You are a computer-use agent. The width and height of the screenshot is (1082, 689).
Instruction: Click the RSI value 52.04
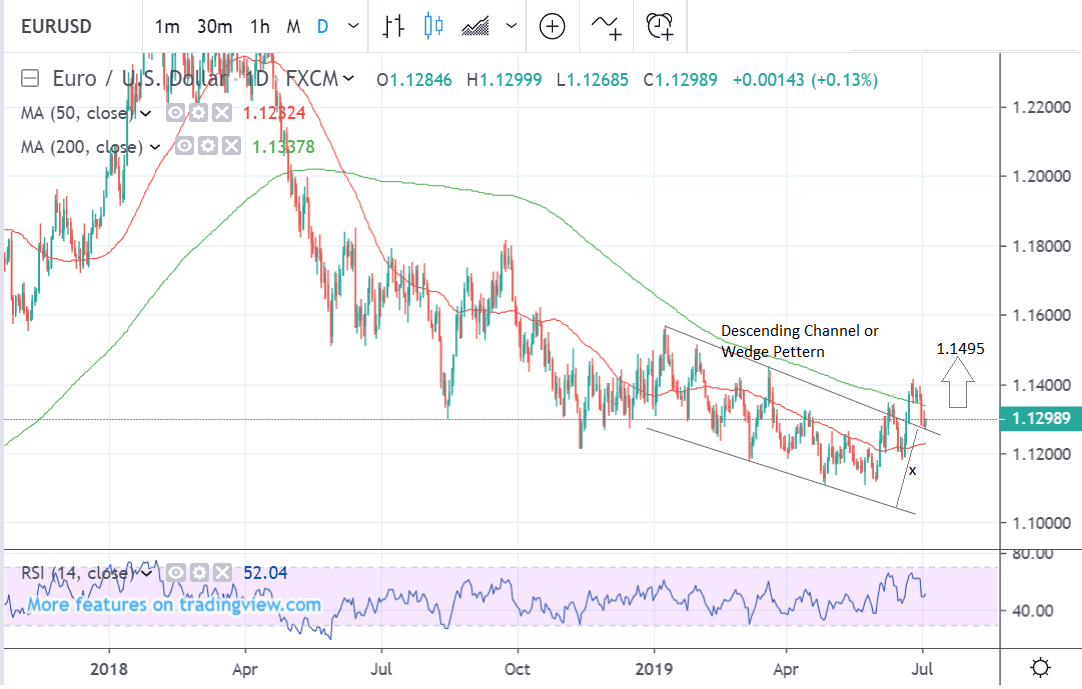[x=265, y=573]
